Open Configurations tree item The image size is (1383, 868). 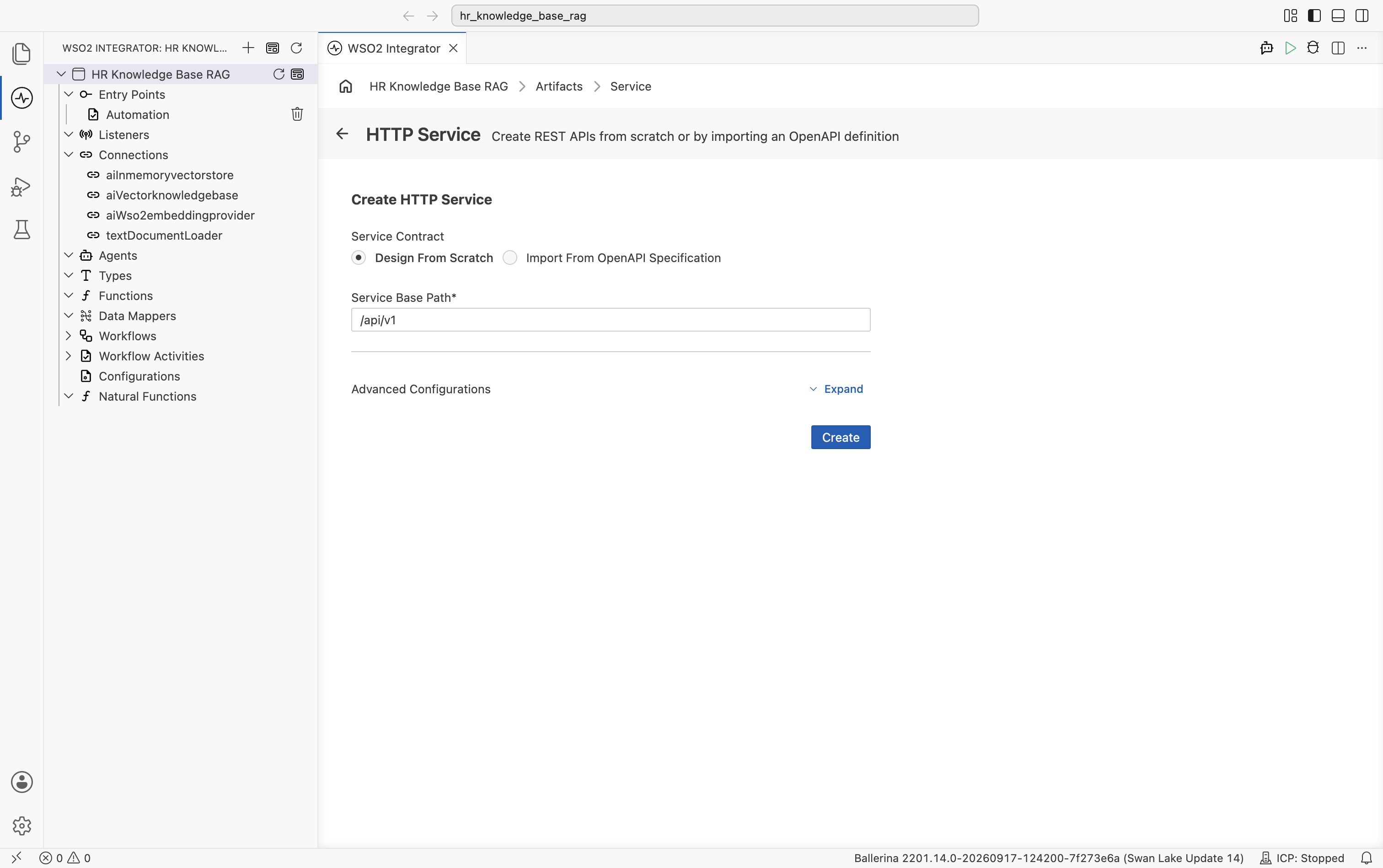(139, 376)
